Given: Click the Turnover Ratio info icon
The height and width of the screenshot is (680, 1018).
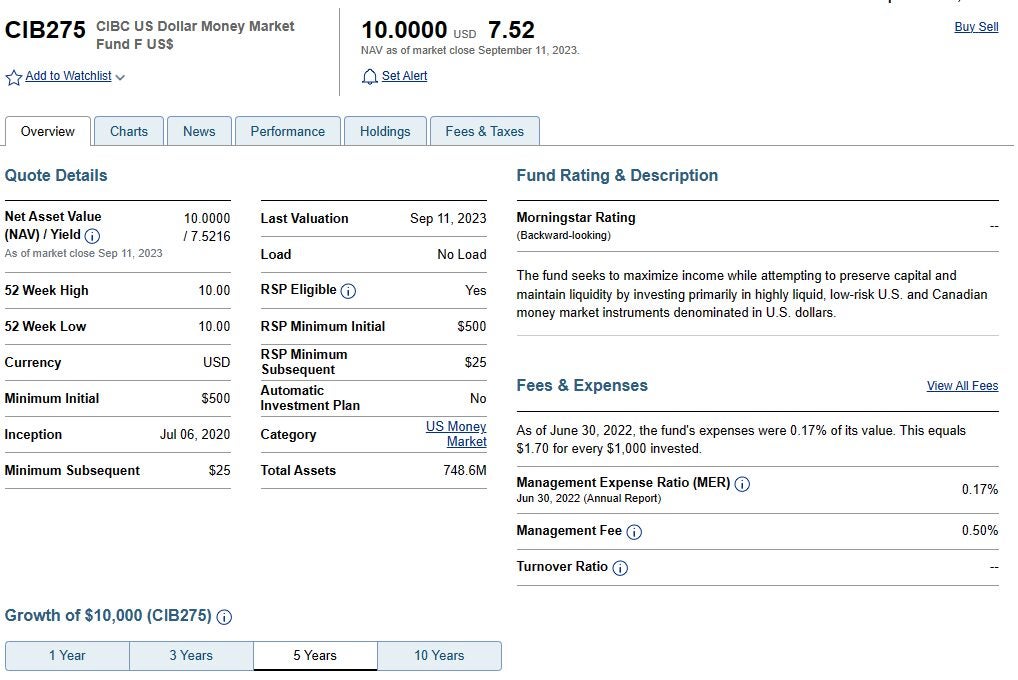Looking at the screenshot, I should [x=620, y=567].
